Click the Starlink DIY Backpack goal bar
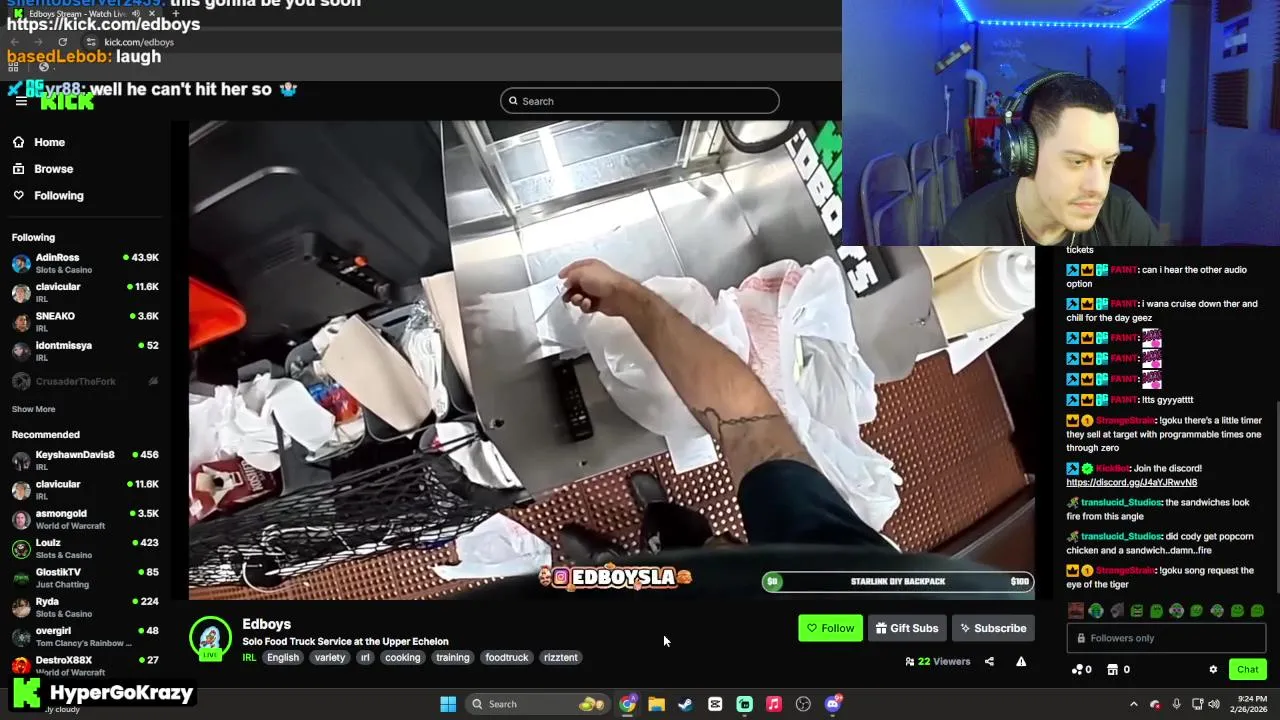 coord(898,581)
